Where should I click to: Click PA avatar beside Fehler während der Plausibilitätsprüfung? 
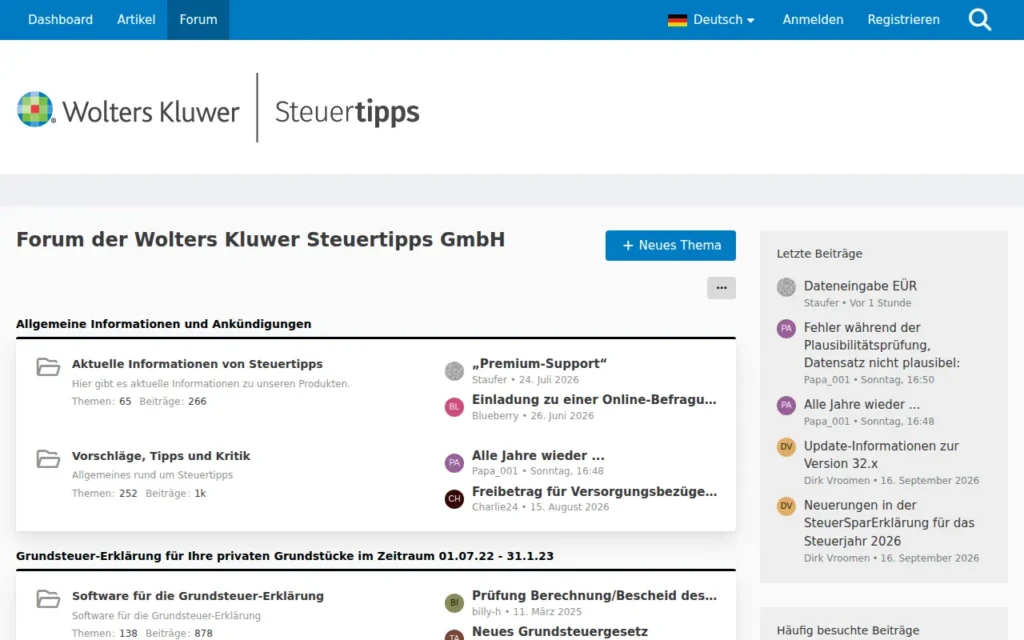[x=786, y=328]
